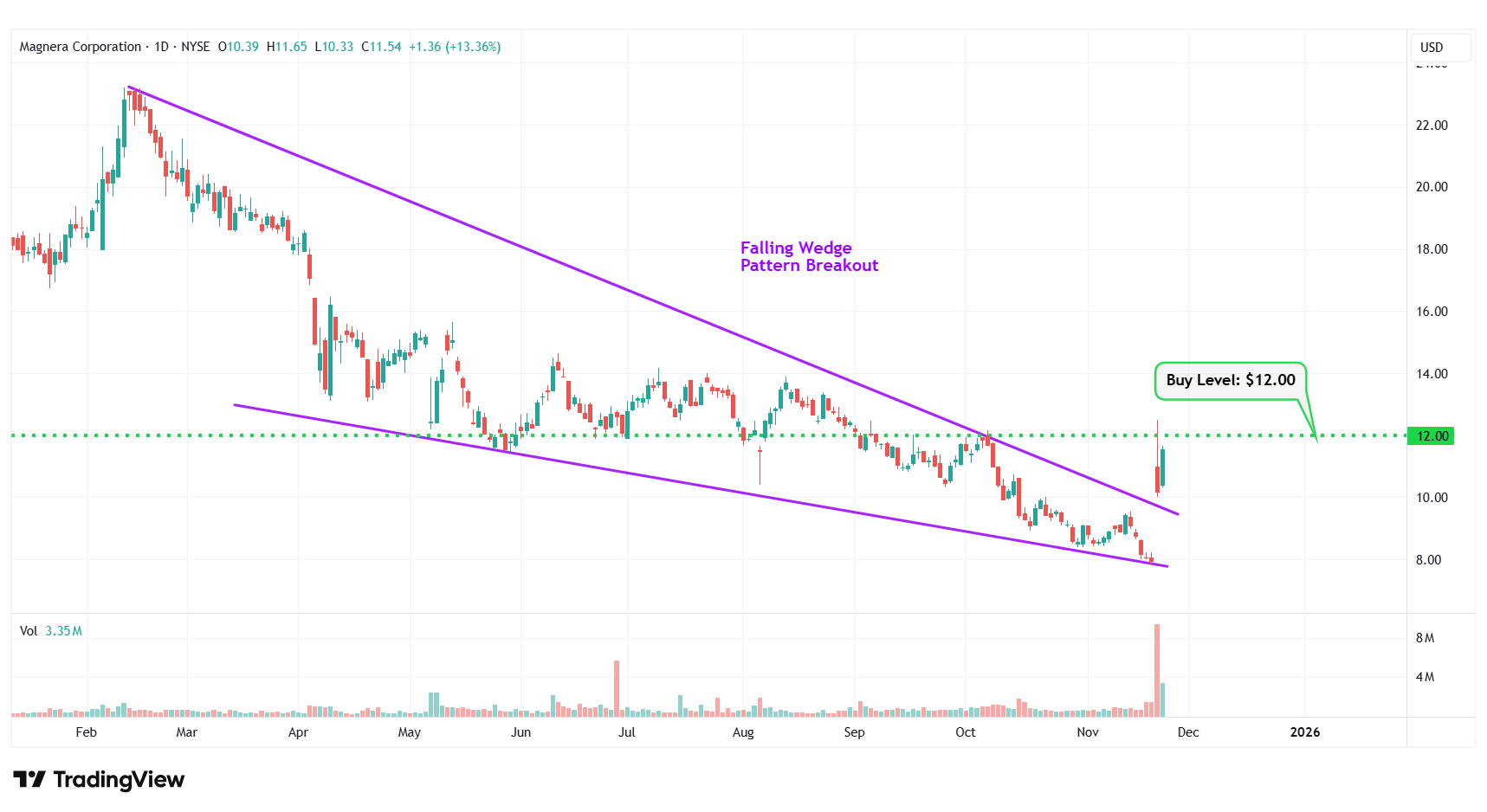Image resolution: width=1487 pixels, height=812 pixels.
Task: Click the 22.00 price axis label
Action: pyautogui.click(x=1431, y=126)
